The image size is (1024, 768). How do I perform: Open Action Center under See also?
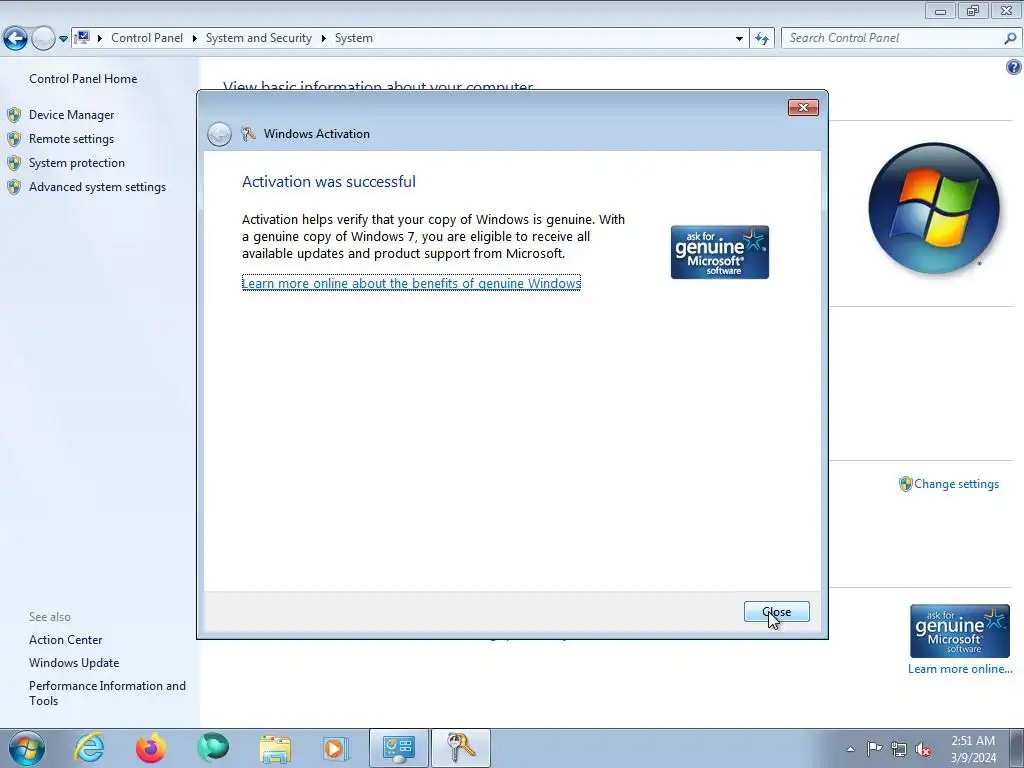click(x=65, y=640)
